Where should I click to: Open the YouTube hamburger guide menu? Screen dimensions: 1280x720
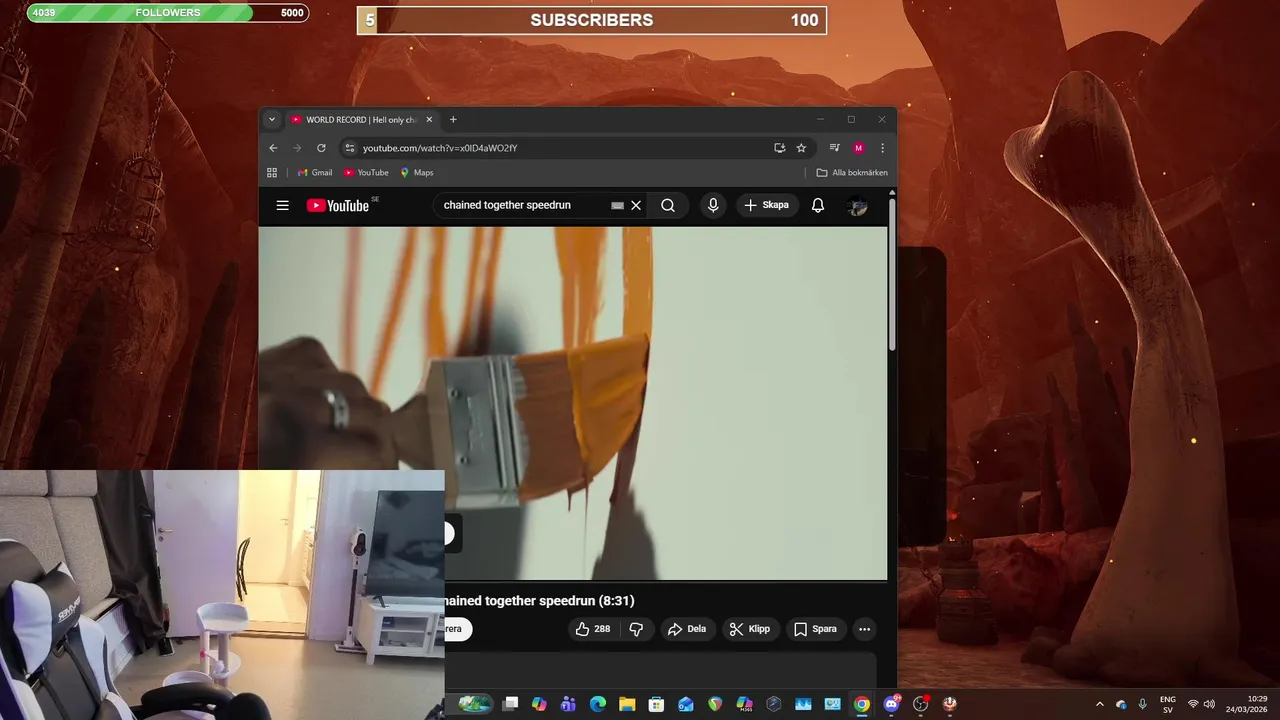coord(283,205)
